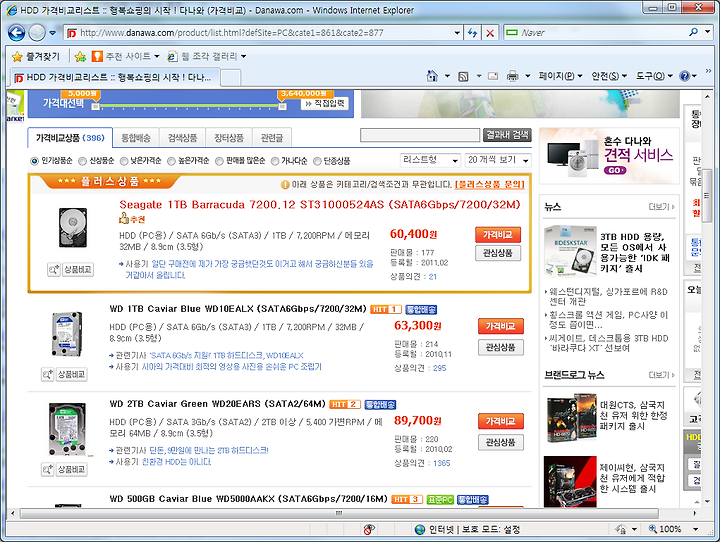Open the 플러스상품 문의 link

pos(489,184)
